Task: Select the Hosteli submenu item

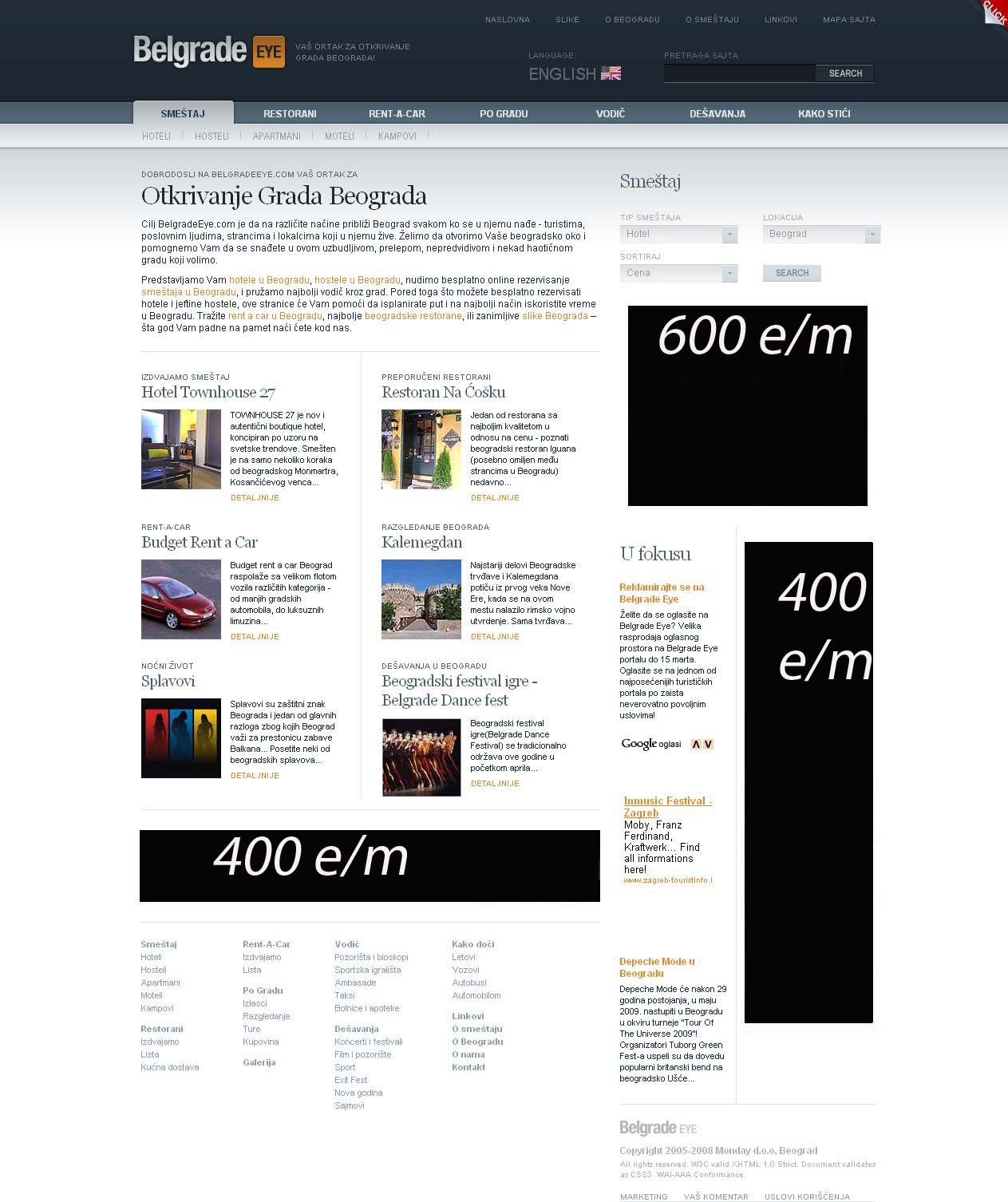Action: [x=211, y=136]
